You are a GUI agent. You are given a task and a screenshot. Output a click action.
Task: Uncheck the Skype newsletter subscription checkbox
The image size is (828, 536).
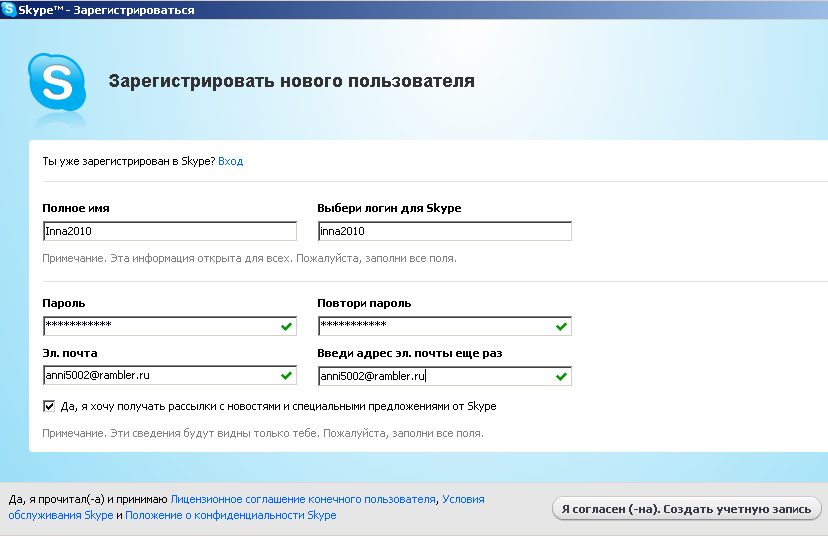click(x=49, y=406)
